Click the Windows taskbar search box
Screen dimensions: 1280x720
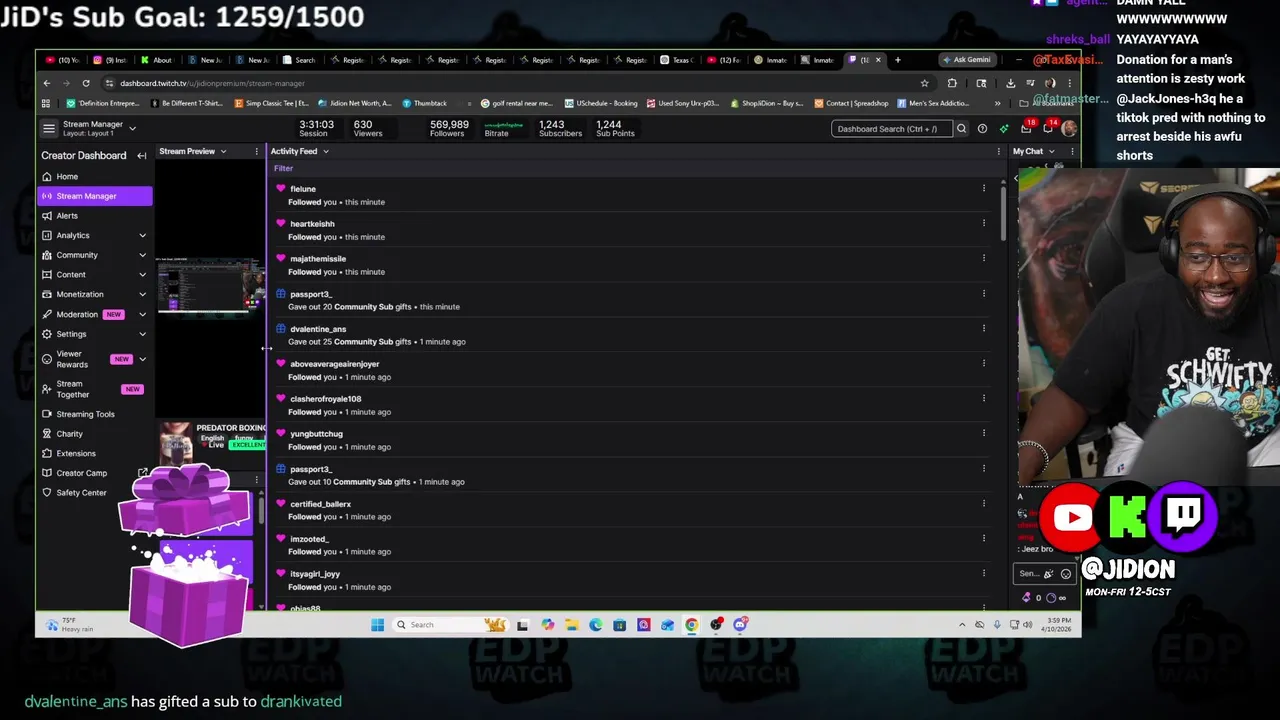(x=450, y=625)
